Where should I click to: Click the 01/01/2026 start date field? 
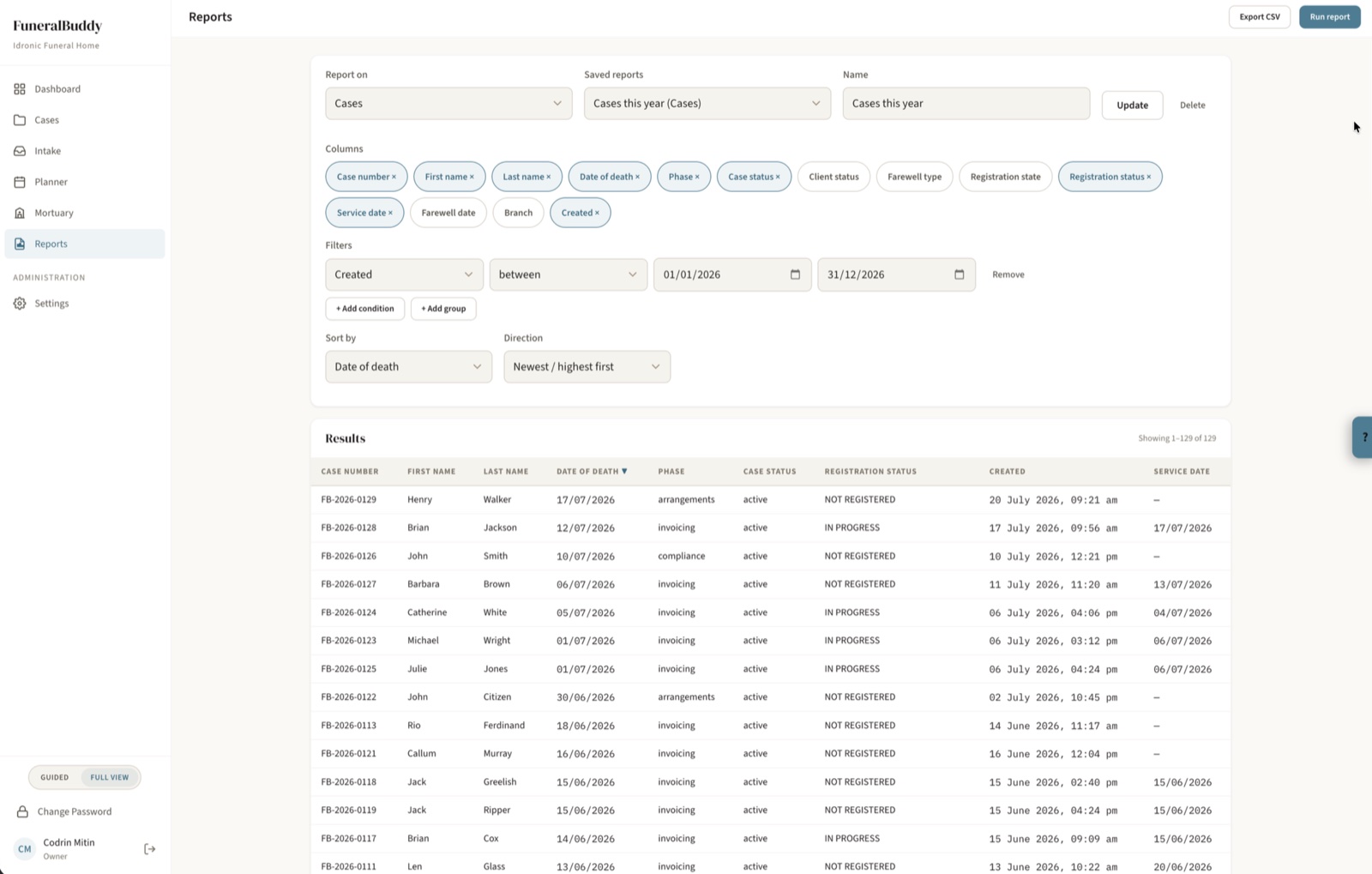(x=732, y=274)
